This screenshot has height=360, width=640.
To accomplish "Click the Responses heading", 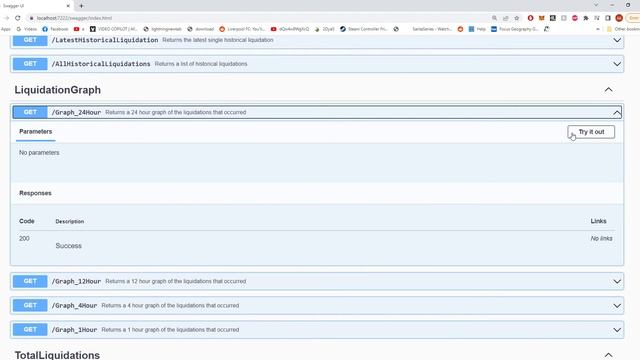I will pyautogui.click(x=35, y=193).
